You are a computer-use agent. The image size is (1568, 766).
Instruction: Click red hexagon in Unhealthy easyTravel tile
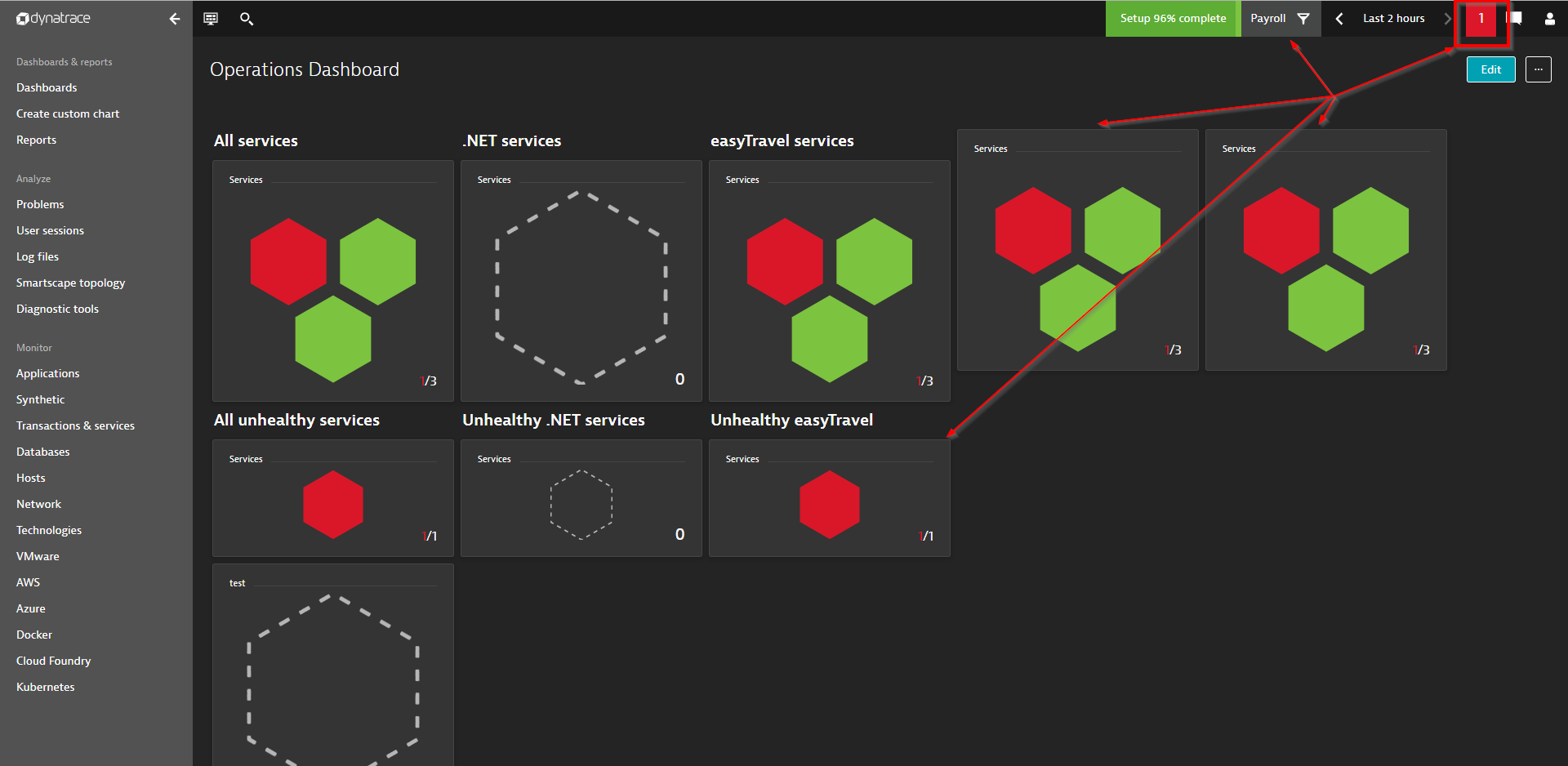(830, 504)
